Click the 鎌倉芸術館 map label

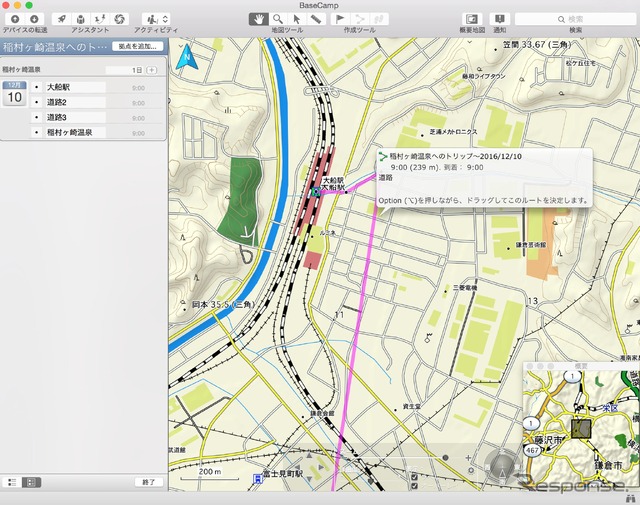531,245
